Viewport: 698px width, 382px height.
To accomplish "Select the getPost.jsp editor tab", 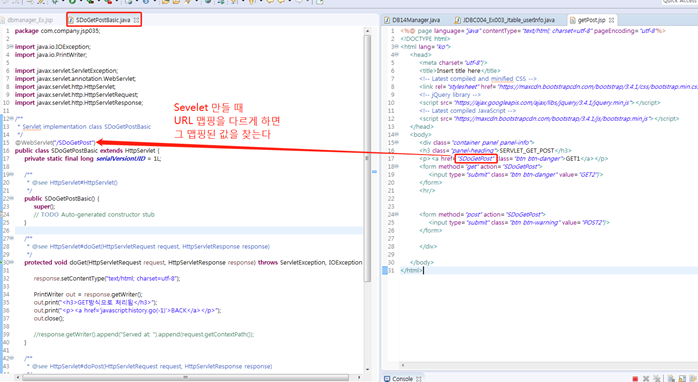I will 591,20.
